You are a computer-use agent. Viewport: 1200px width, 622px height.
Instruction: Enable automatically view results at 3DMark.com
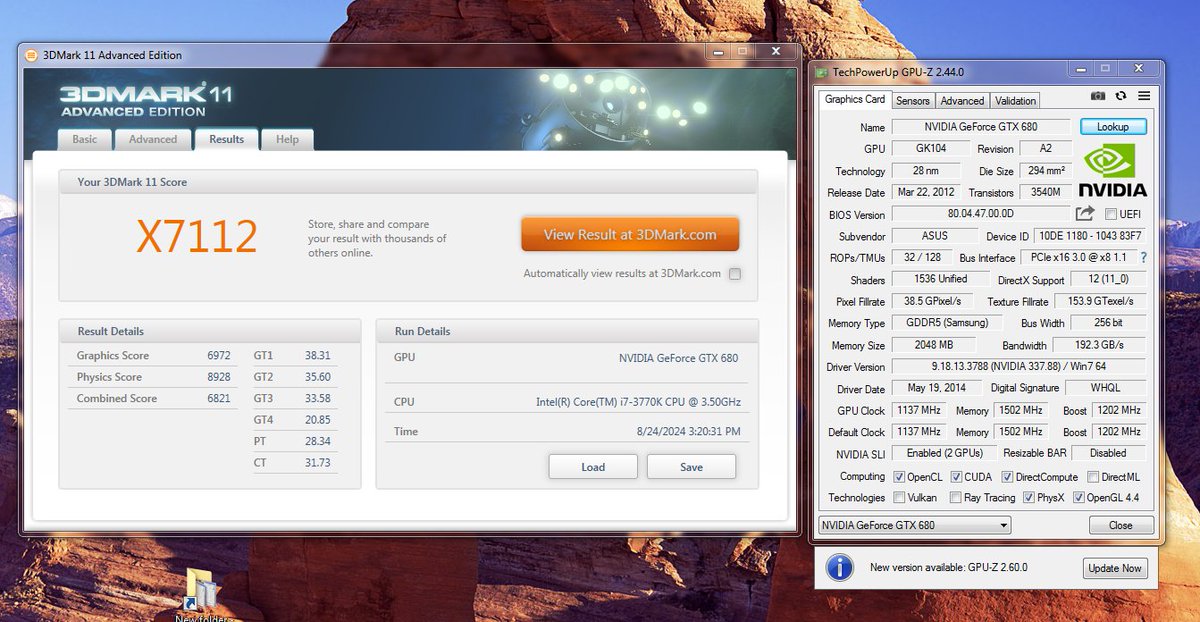click(x=735, y=274)
